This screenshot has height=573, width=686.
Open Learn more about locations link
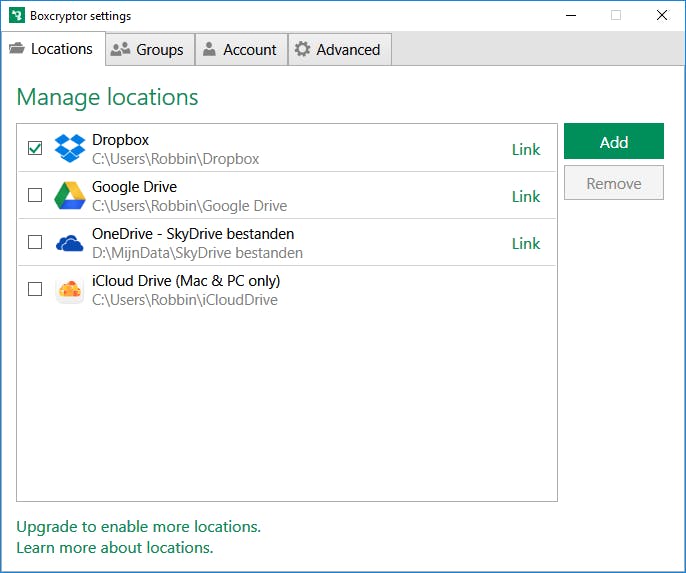click(x=114, y=547)
